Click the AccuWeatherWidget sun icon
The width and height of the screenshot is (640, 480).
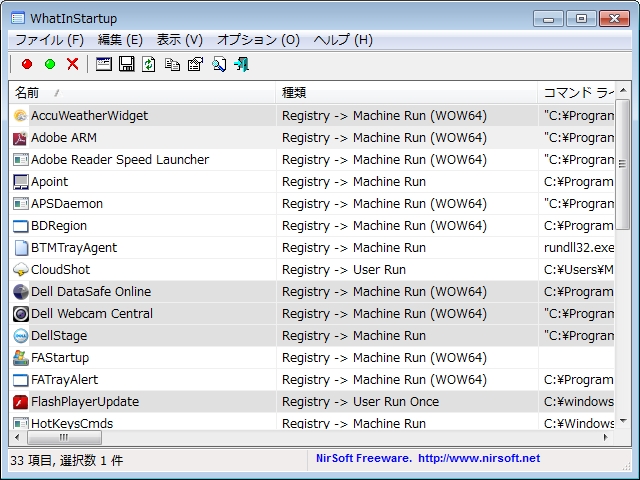pos(20,116)
